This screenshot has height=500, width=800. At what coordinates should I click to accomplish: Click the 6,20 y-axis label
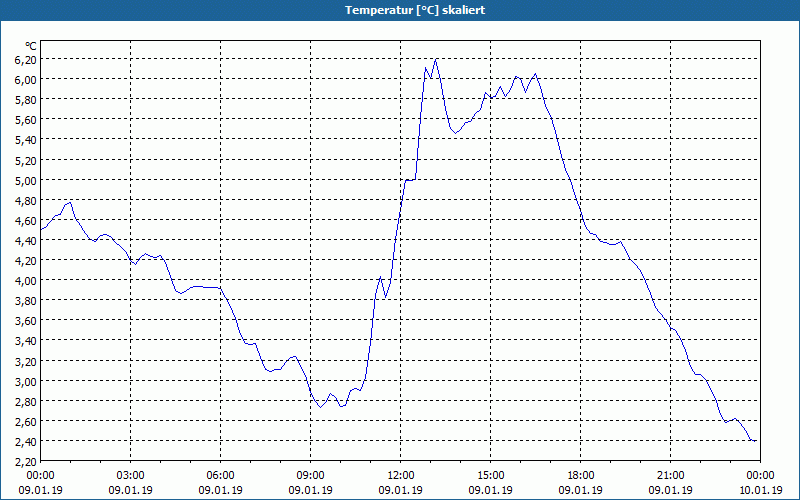click(x=26, y=60)
